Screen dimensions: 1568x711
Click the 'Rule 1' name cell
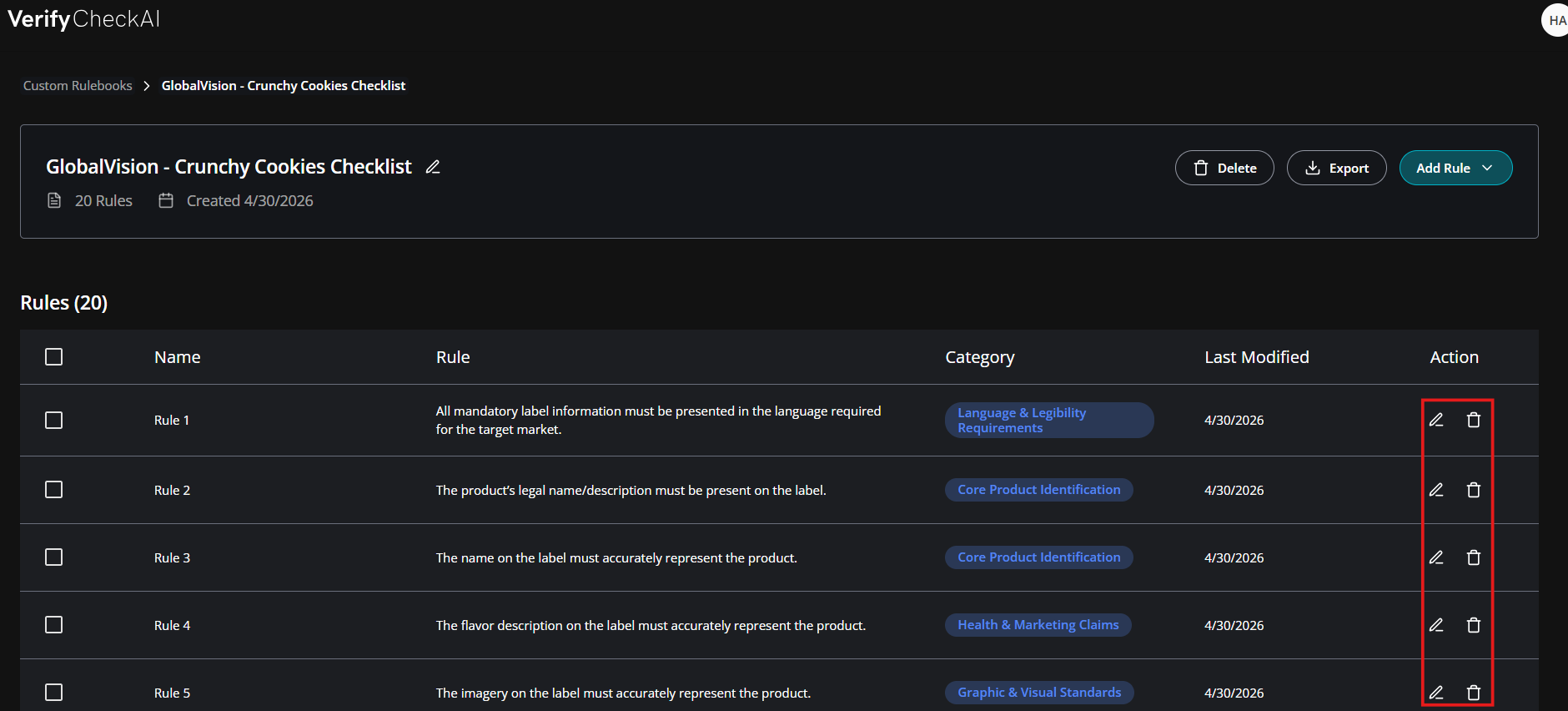tap(172, 421)
